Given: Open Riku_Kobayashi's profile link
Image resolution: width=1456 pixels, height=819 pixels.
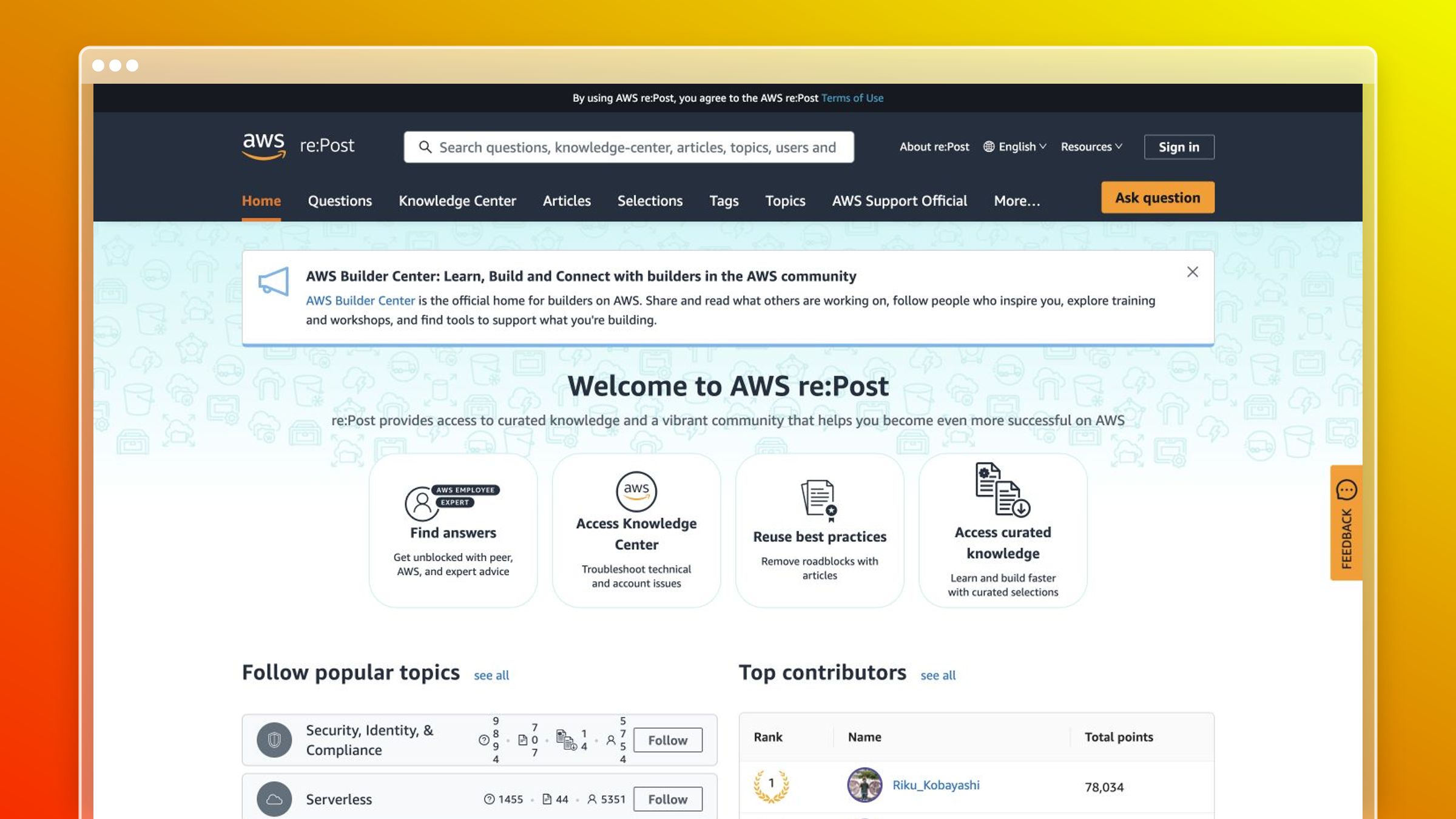Looking at the screenshot, I should pyautogui.click(x=936, y=785).
